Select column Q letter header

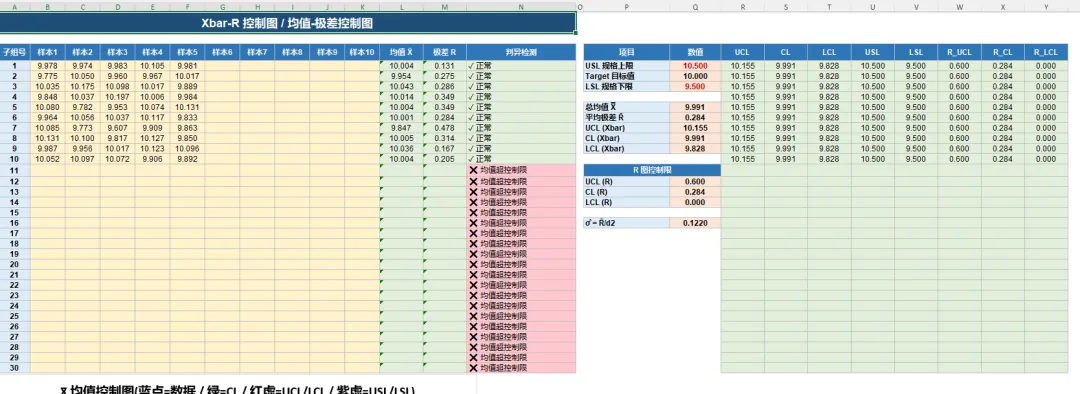(695, 6)
